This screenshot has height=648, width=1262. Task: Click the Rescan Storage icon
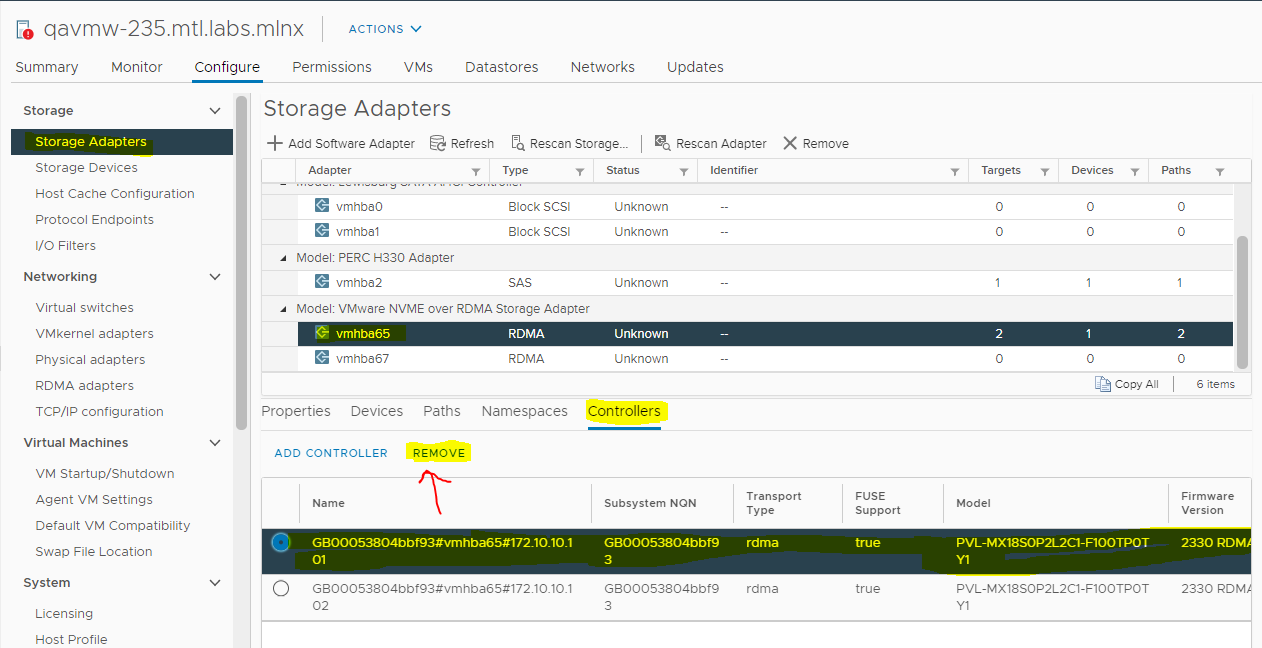518,143
